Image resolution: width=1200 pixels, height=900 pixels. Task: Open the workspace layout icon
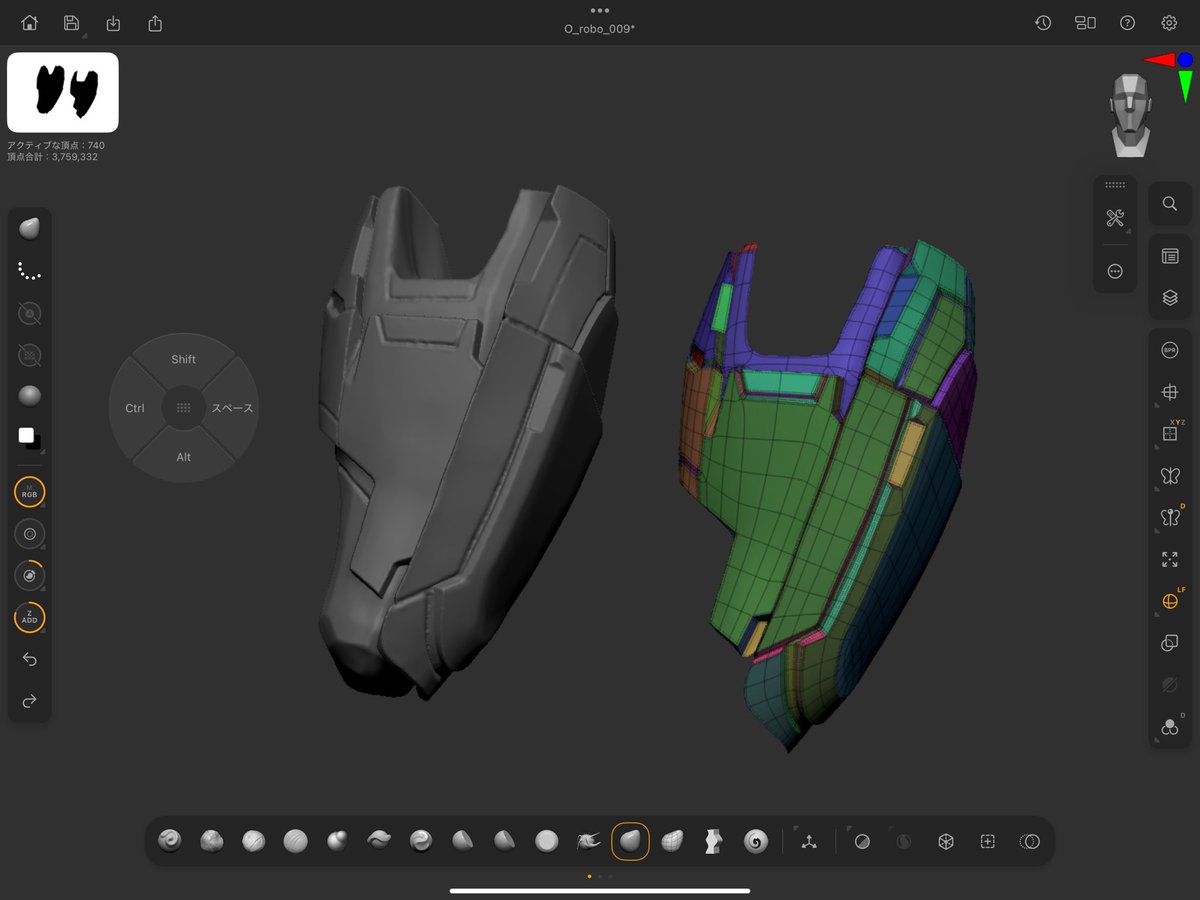point(1085,23)
